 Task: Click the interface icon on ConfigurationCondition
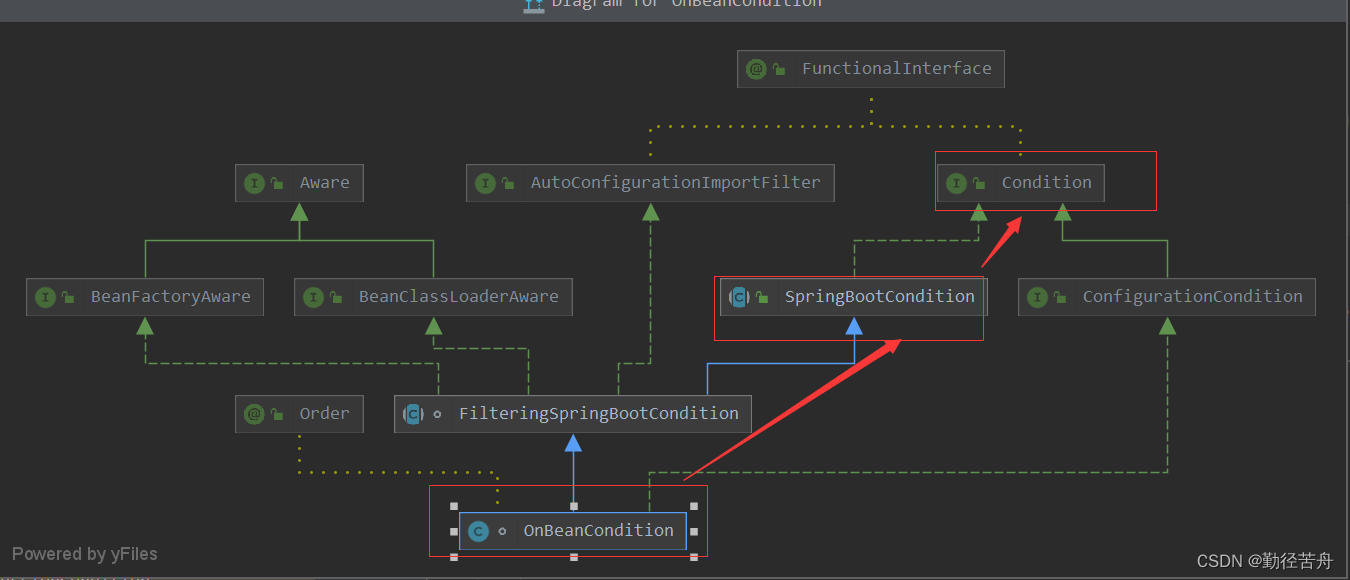coord(1037,297)
